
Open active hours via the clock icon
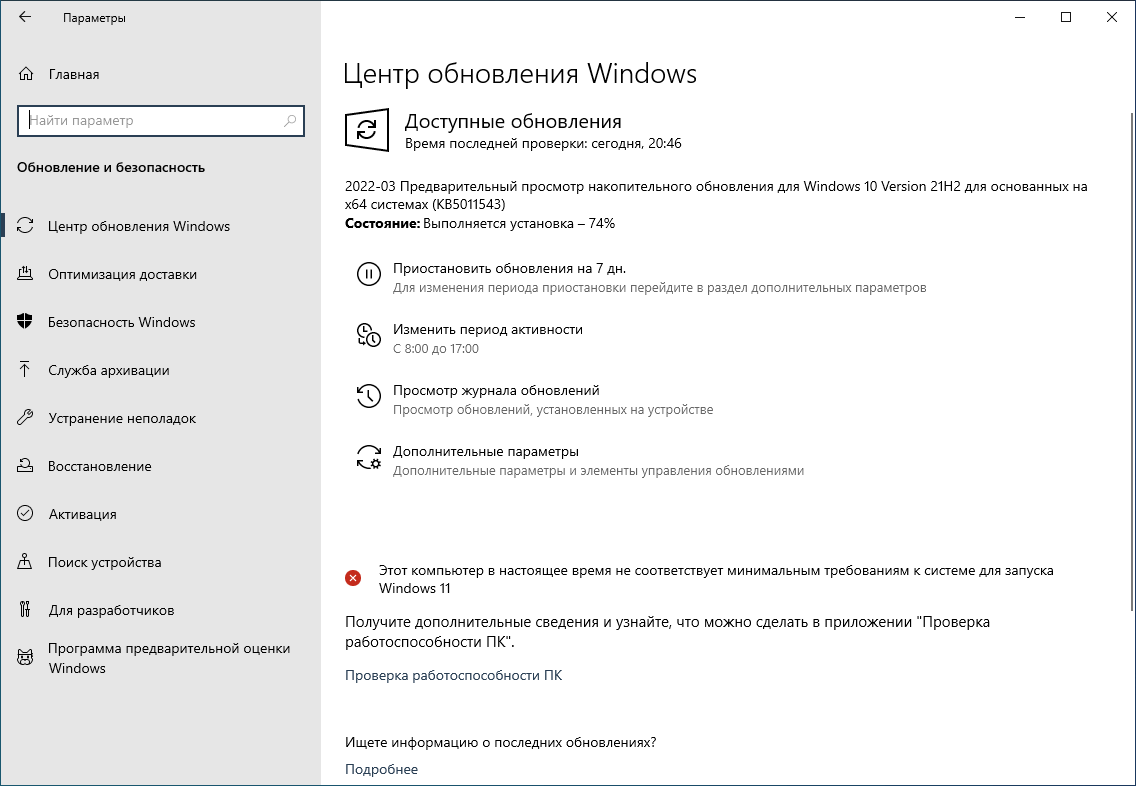pyautogui.click(x=368, y=336)
